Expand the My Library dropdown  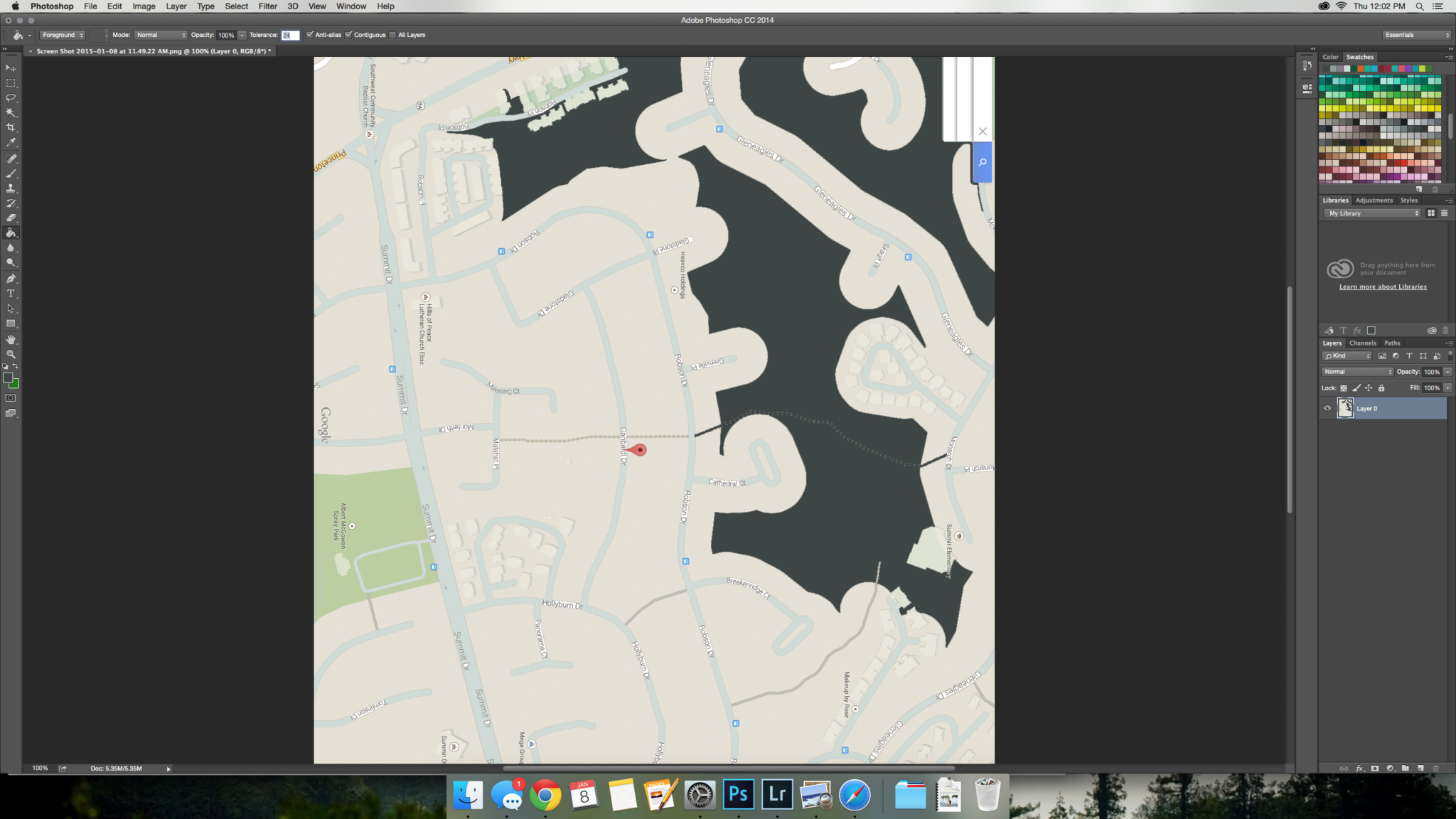click(x=1372, y=213)
